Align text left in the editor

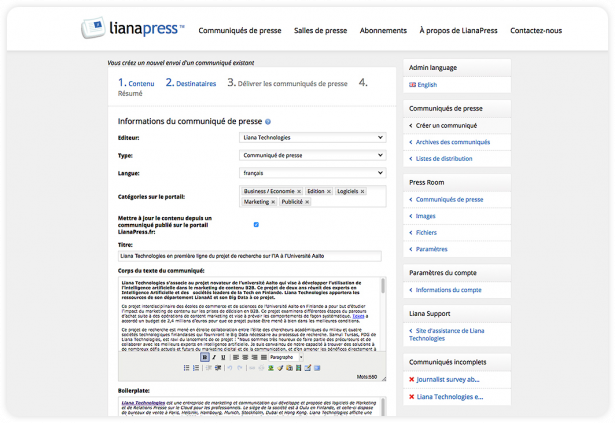point(236,357)
